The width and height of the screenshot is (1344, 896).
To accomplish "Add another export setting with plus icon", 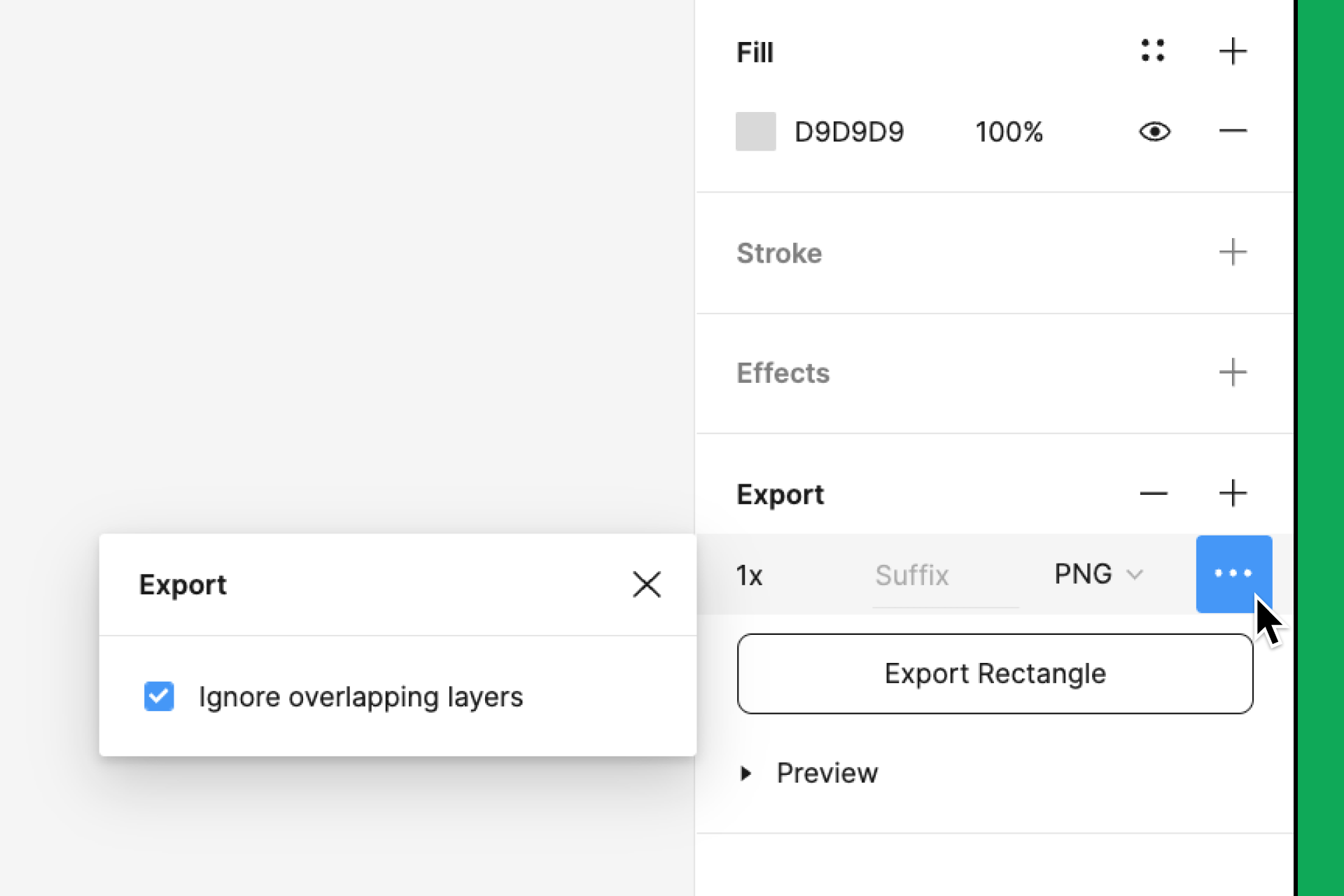I will coord(1233,493).
